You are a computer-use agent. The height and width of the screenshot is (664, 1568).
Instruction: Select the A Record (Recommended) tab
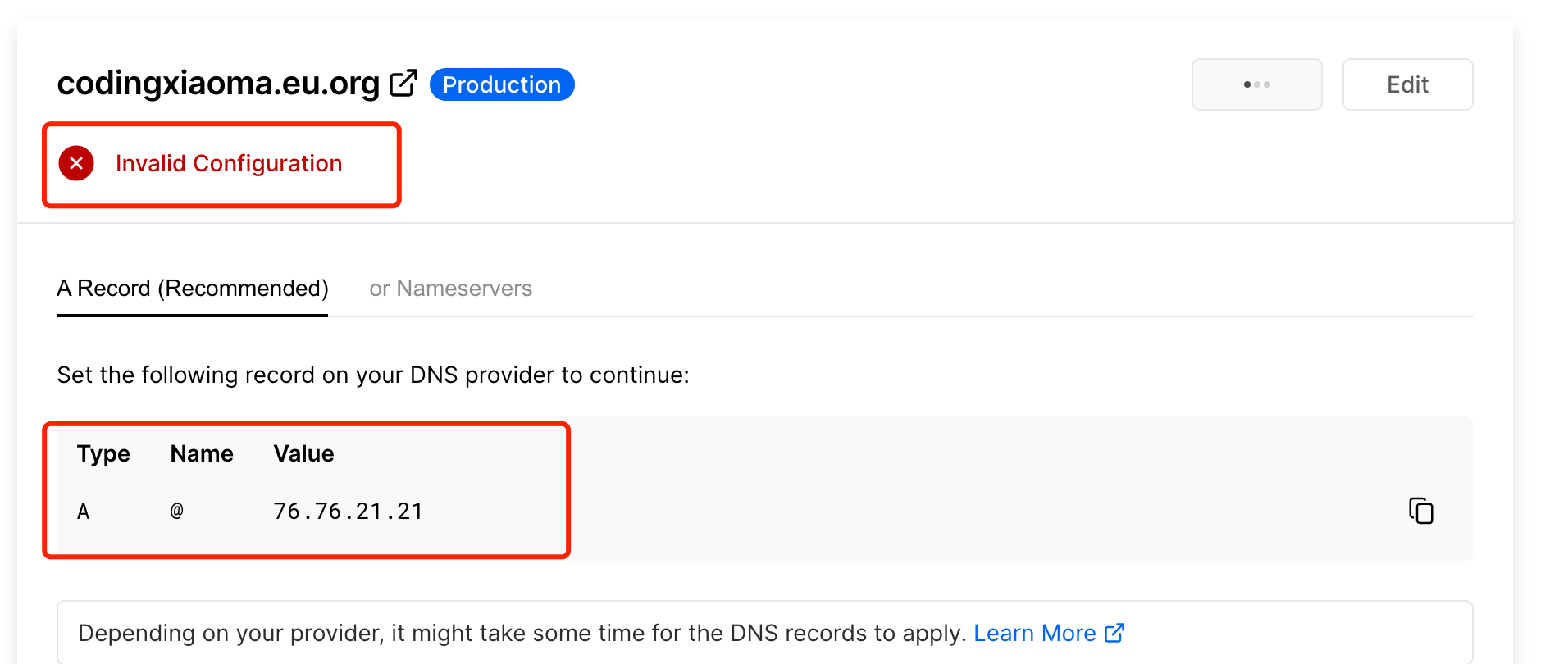(193, 289)
